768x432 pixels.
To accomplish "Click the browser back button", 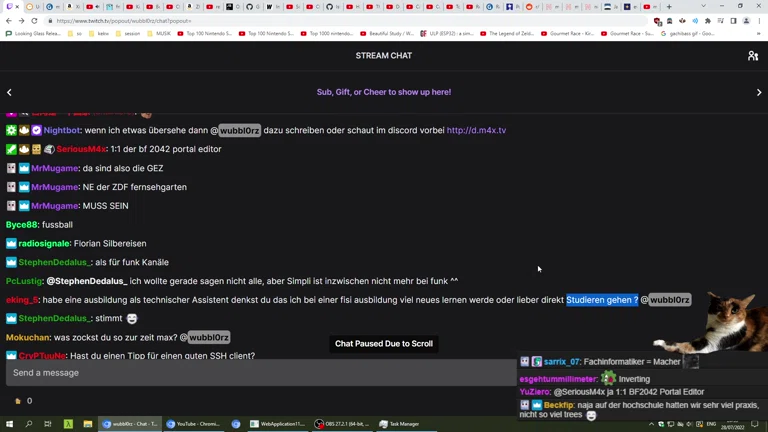I will pyautogui.click(x=9, y=21).
